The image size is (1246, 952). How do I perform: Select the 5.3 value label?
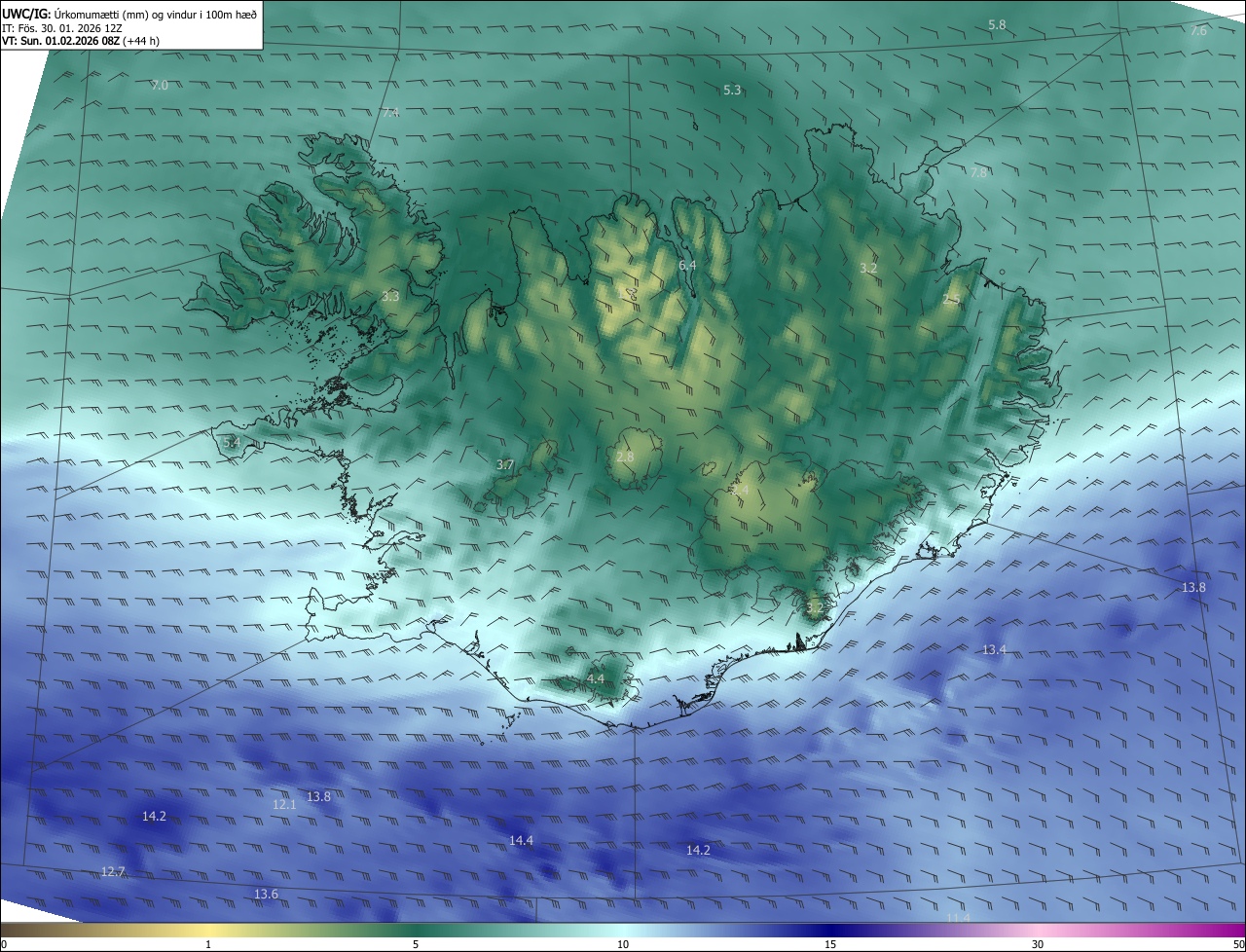pos(732,90)
